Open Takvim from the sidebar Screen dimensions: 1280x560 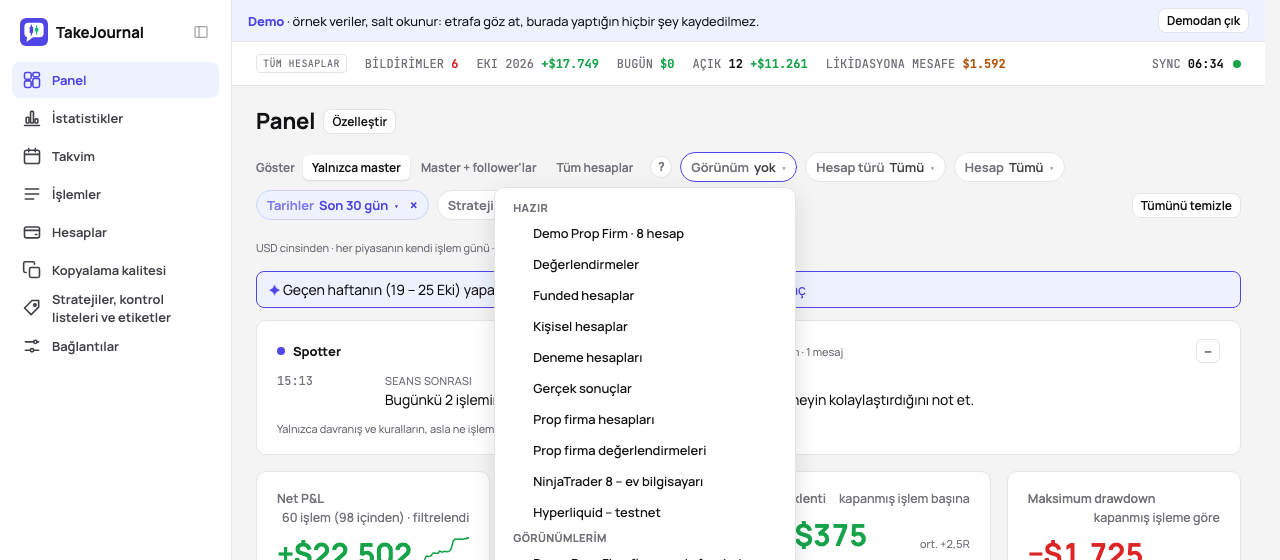[115, 156]
